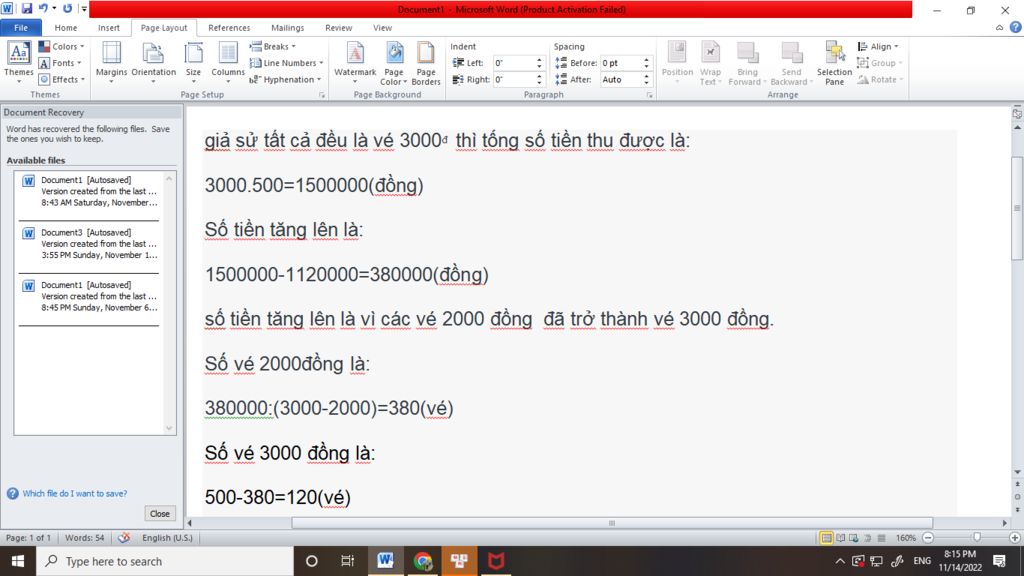Image resolution: width=1024 pixels, height=576 pixels.
Task: Zoom in with plus button
Action: click(x=1014, y=538)
